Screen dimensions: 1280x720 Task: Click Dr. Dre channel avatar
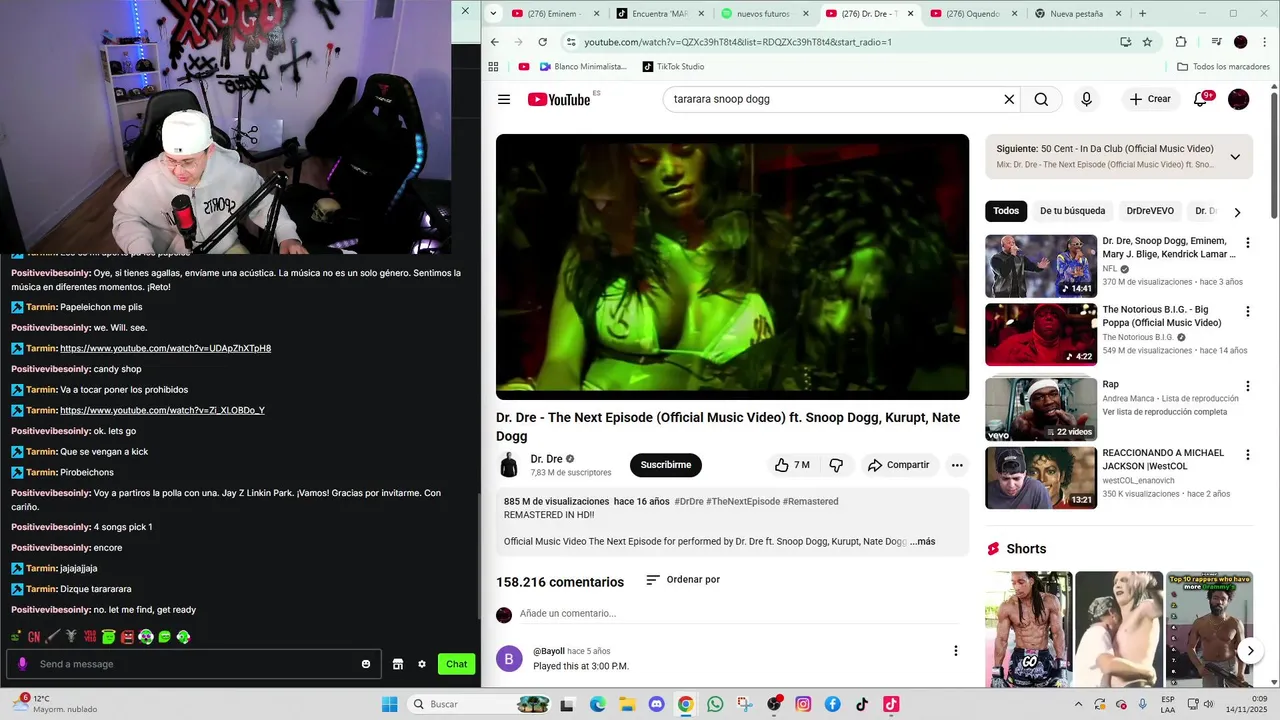[x=509, y=465]
